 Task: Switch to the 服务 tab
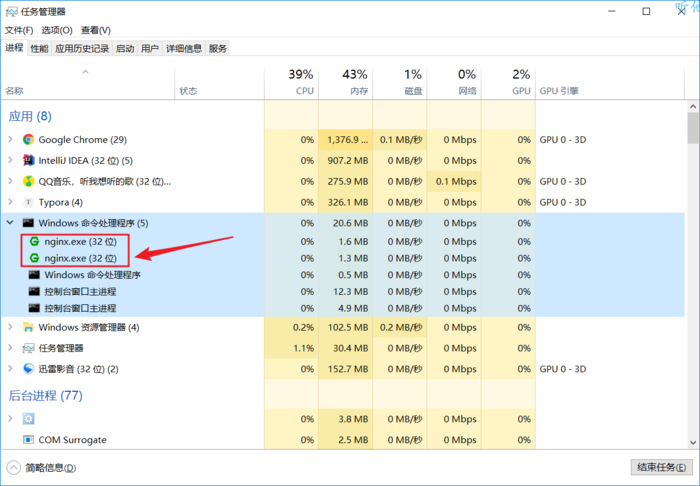tap(218, 49)
